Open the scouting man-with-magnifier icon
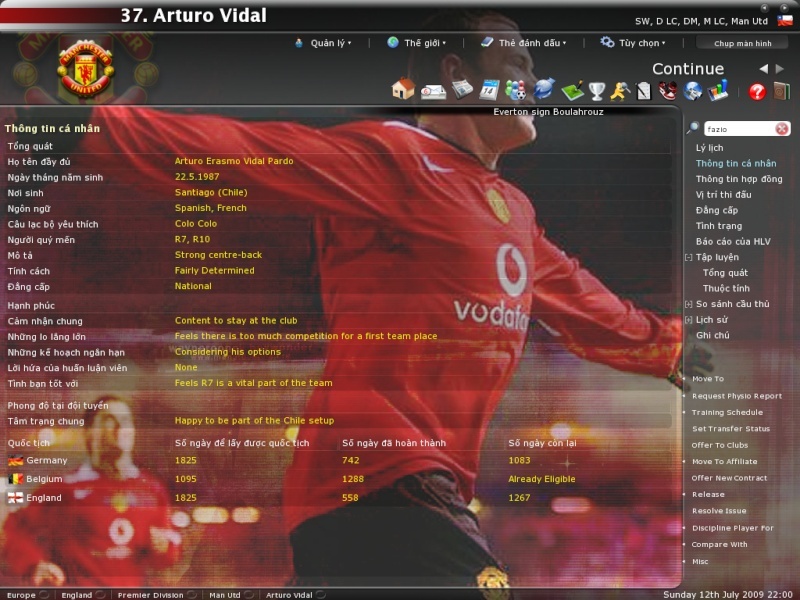The width and height of the screenshot is (800, 600). (x=620, y=91)
